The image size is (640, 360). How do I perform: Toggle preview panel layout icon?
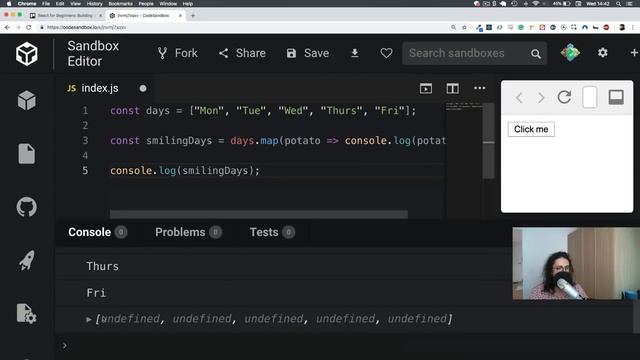coord(616,97)
